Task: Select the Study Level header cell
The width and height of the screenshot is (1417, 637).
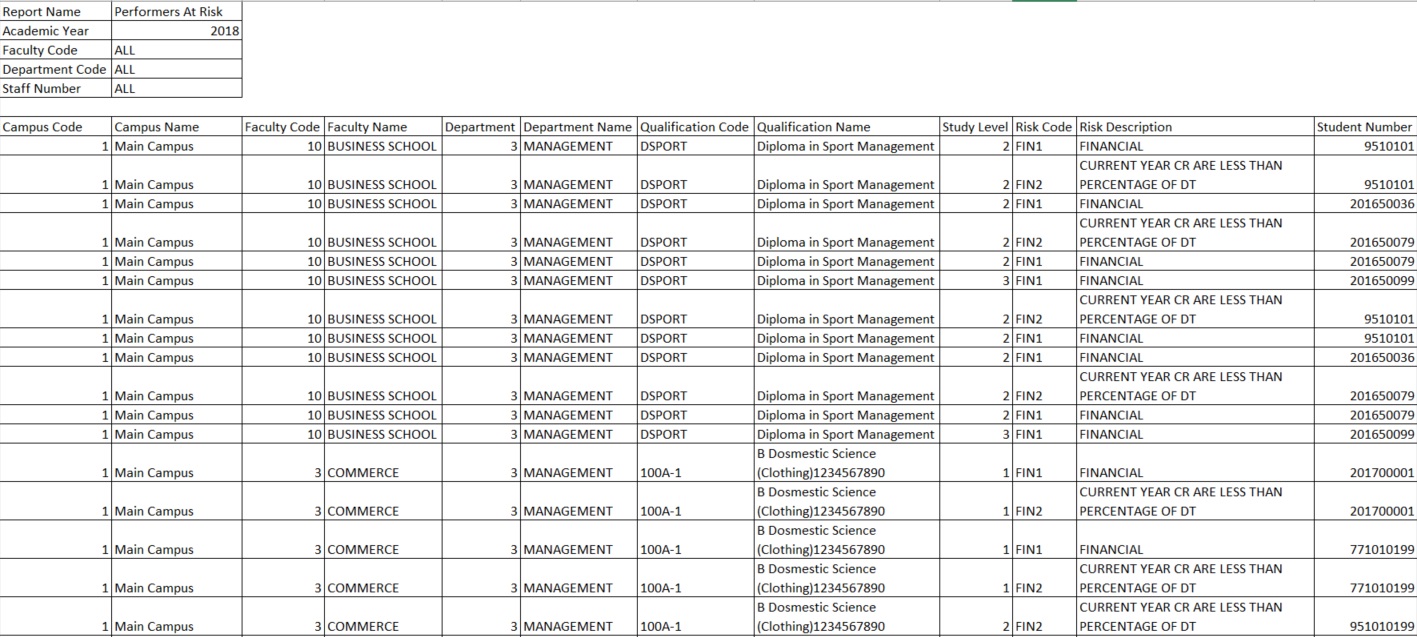Action: [975, 127]
